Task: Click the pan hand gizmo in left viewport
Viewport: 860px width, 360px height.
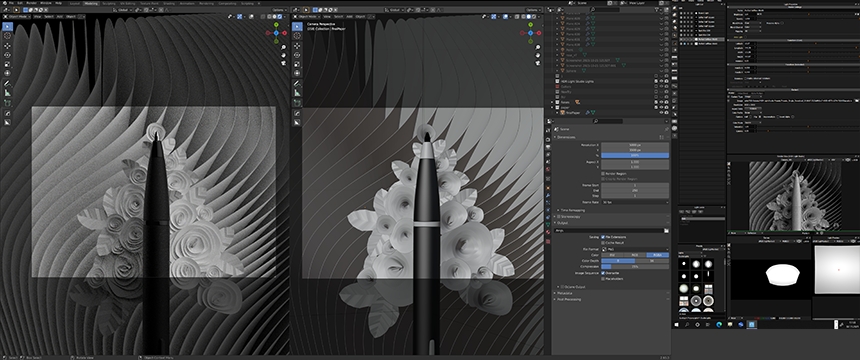Action: (284, 55)
